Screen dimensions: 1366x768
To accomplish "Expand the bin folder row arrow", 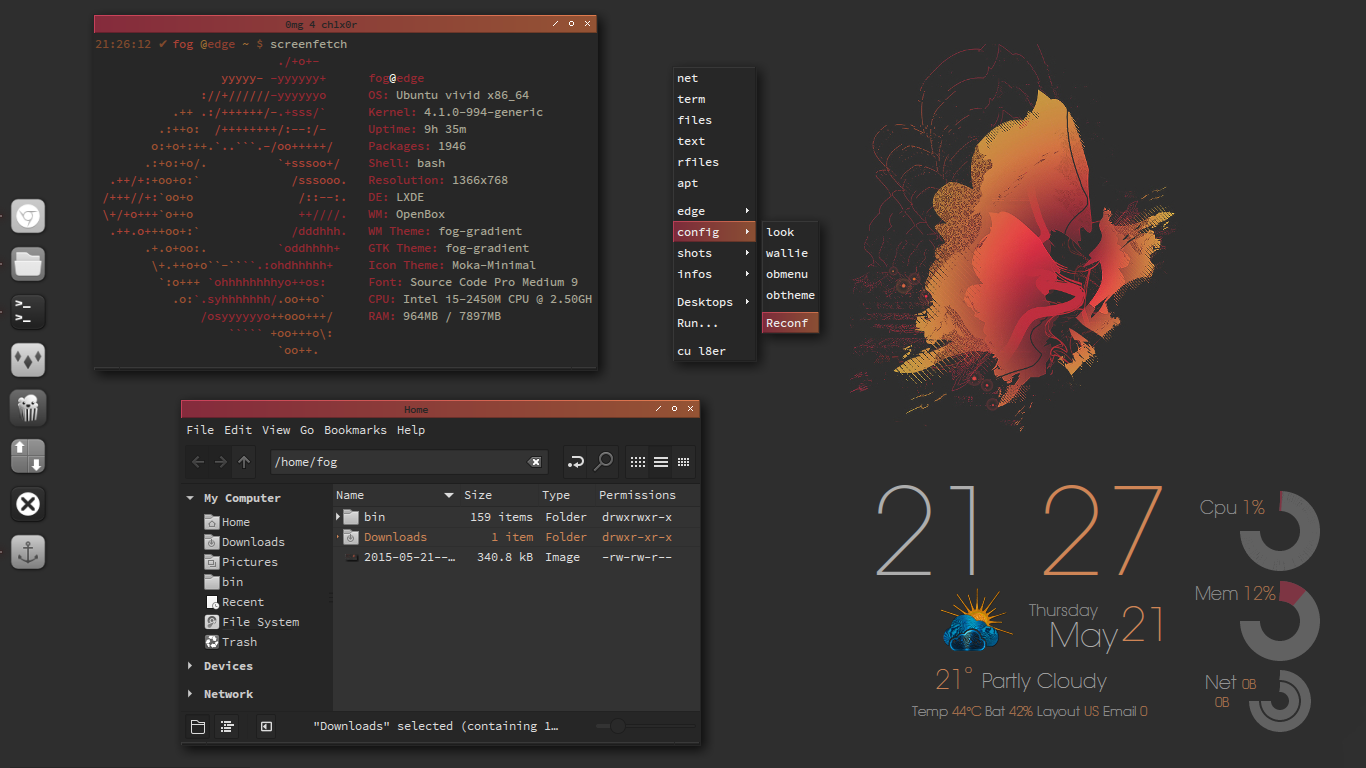I will coord(338,517).
